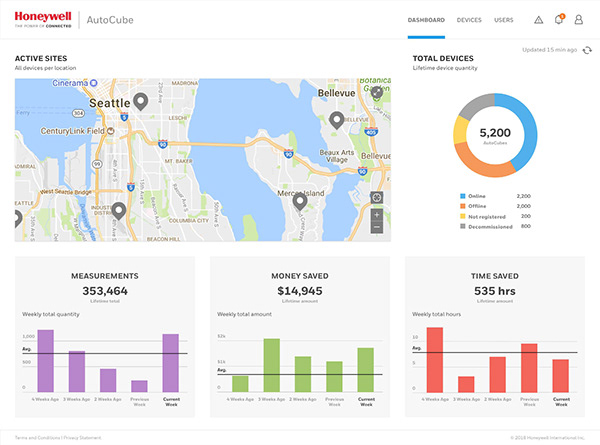The height and width of the screenshot is (445, 600).
Task: Select the Seattle site map pin
Action: coord(141,101)
